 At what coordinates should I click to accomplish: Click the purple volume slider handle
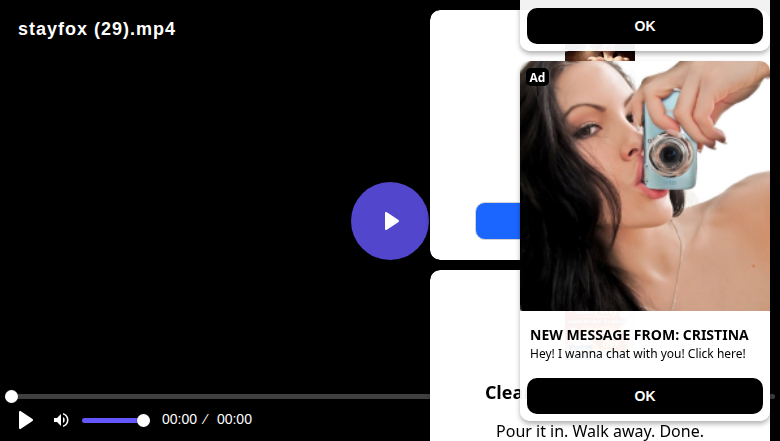coord(143,421)
